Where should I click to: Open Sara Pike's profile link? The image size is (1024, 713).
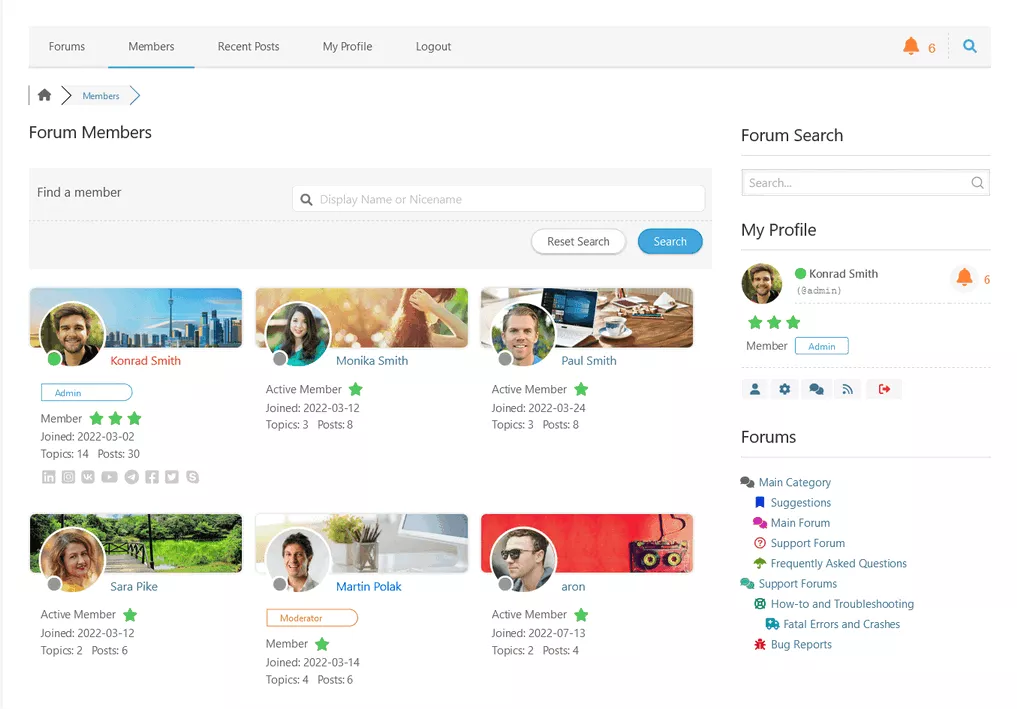134,587
